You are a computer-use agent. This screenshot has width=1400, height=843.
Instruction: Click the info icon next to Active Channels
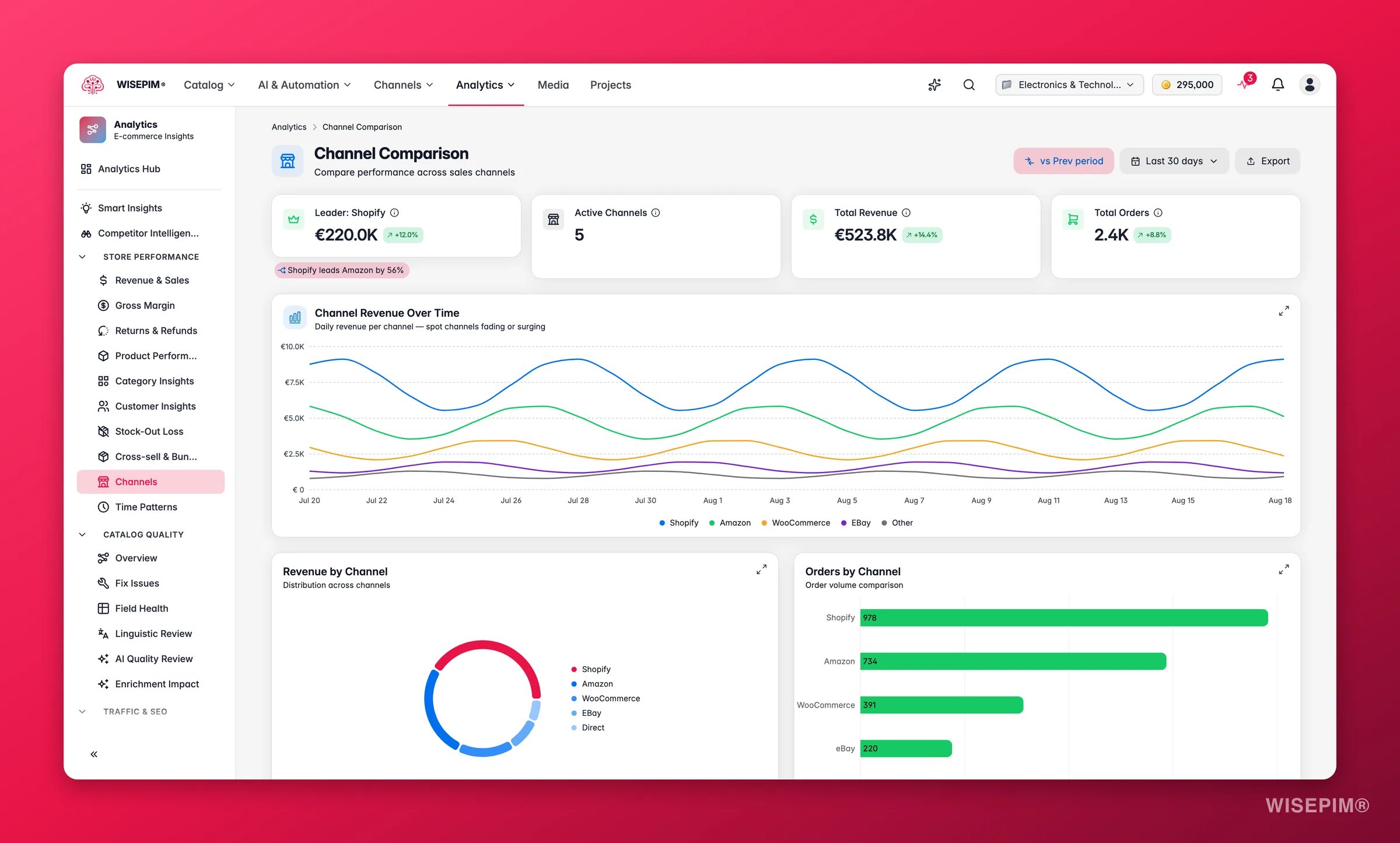click(x=656, y=213)
